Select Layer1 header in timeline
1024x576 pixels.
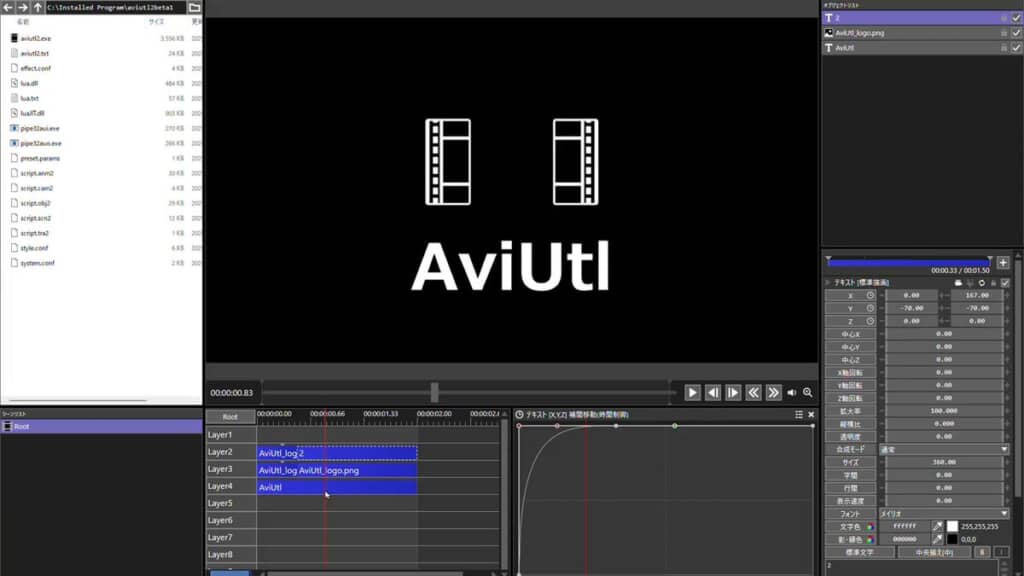coord(231,435)
